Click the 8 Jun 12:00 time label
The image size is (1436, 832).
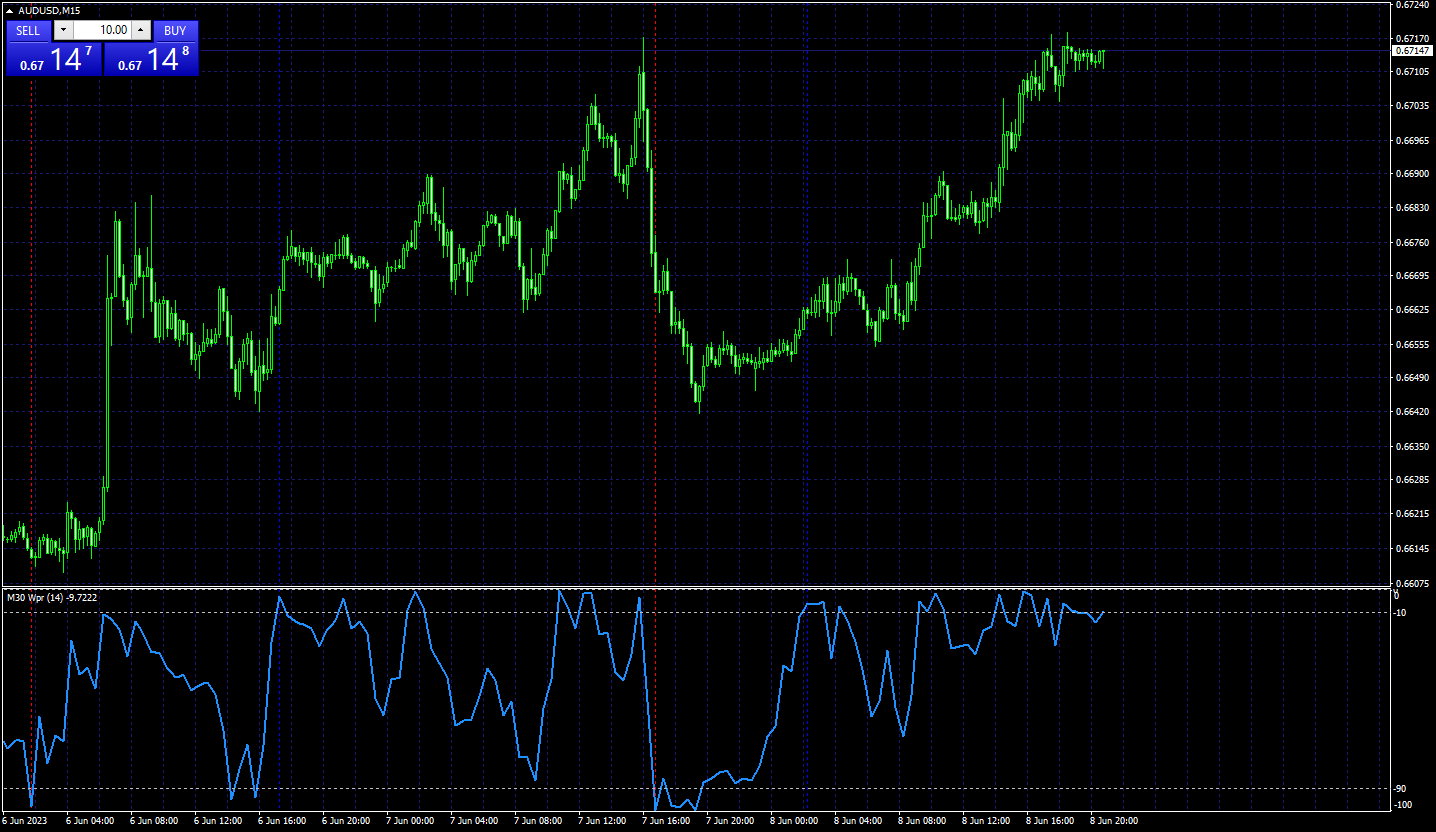(986, 821)
